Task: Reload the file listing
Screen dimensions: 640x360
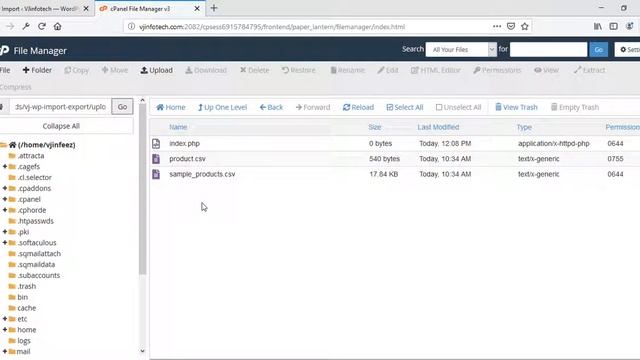Action: tap(358, 107)
